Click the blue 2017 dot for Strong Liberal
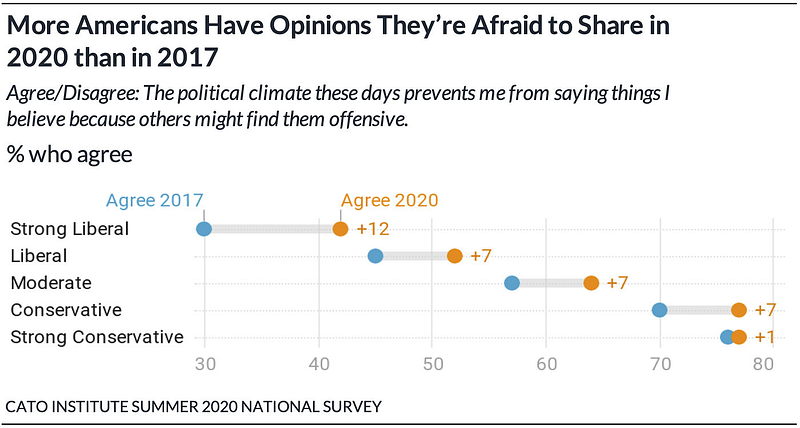Image resolution: width=800 pixels, height=428 pixels. pyautogui.click(x=204, y=229)
